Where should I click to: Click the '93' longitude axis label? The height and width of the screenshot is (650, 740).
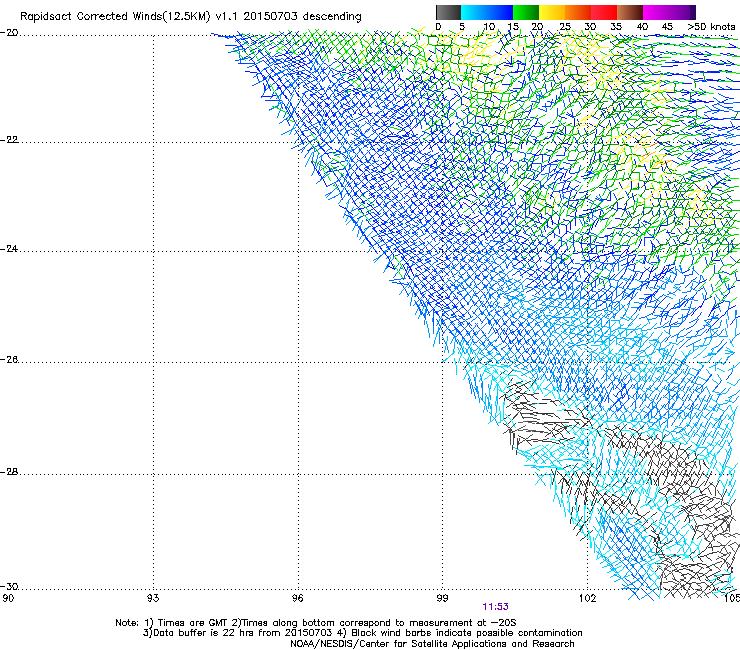point(153,598)
